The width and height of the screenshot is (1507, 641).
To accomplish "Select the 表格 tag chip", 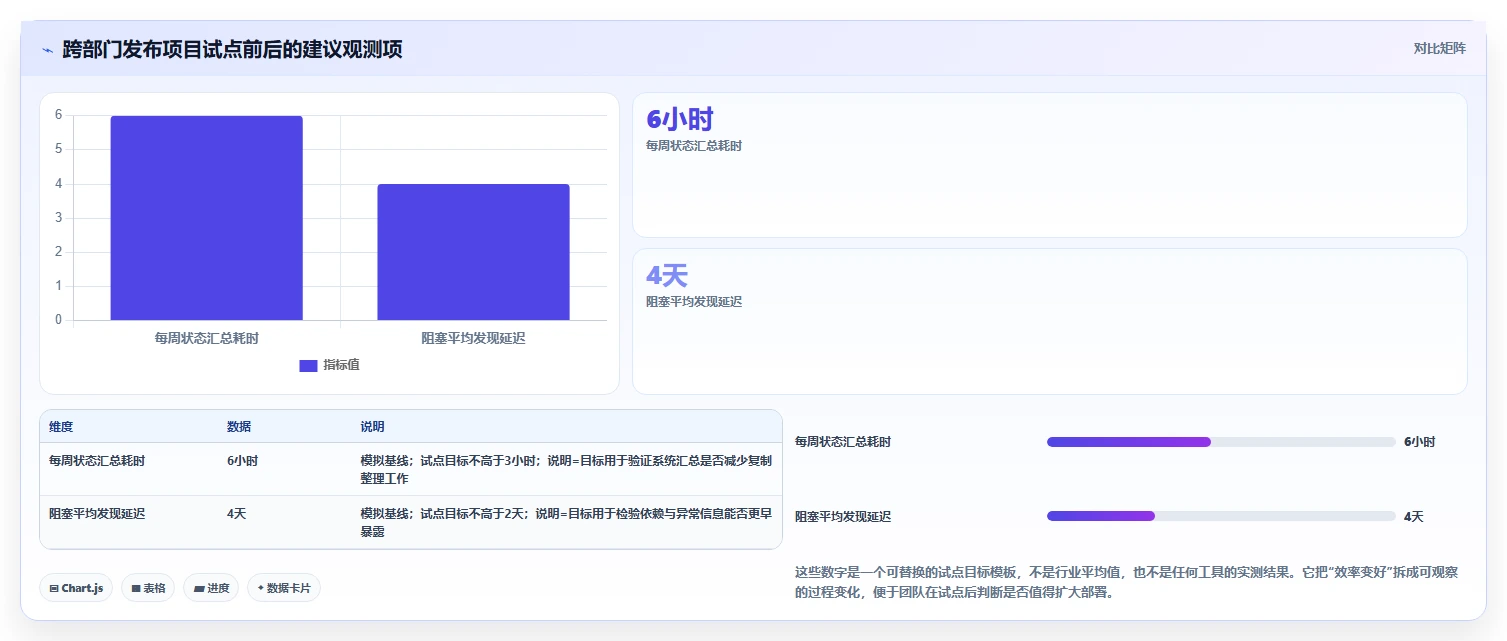I will (148, 588).
